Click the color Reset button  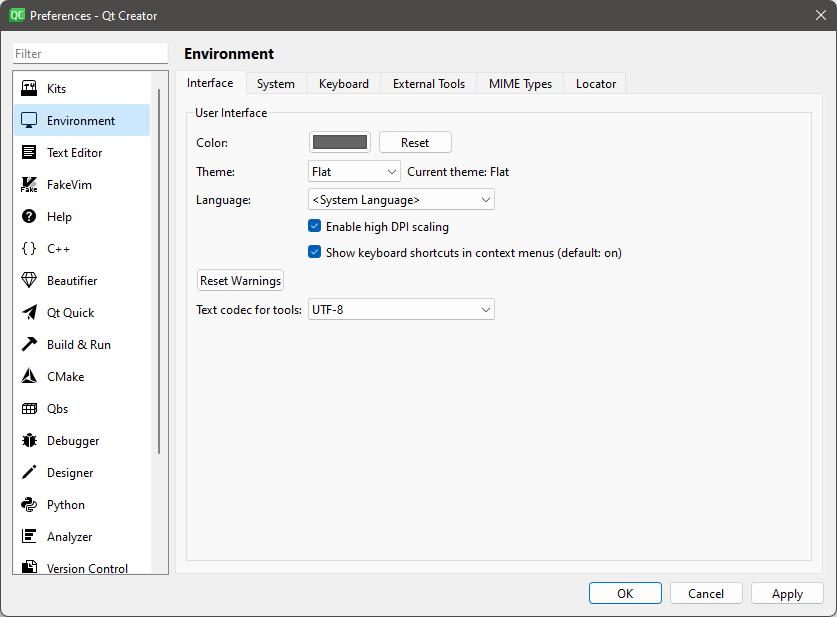click(x=415, y=143)
